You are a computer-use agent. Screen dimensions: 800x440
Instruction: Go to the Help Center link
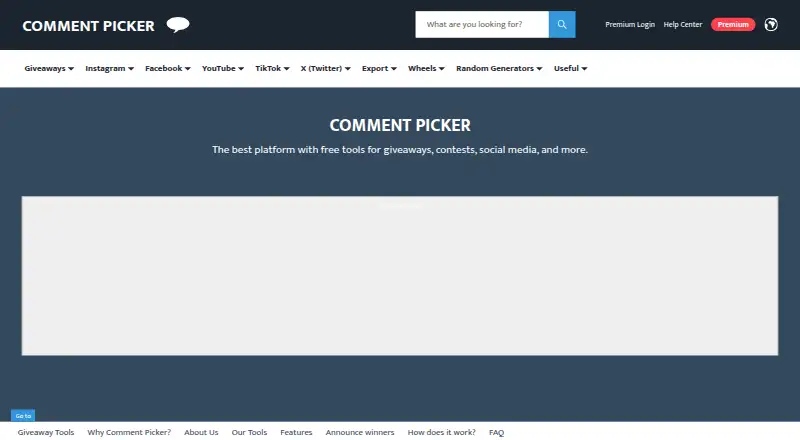point(683,25)
